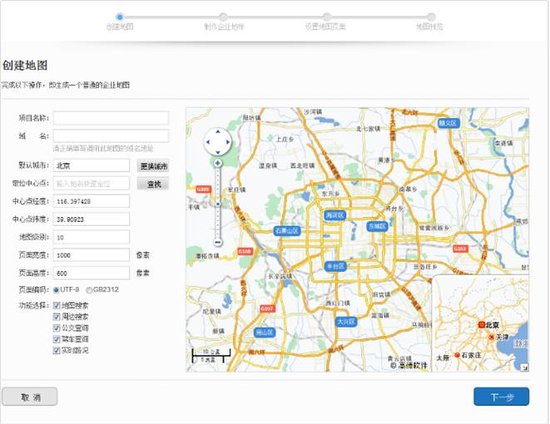The width and height of the screenshot is (550, 424).
Task: Click the G108 highway shield
Action: coord(244,251)
